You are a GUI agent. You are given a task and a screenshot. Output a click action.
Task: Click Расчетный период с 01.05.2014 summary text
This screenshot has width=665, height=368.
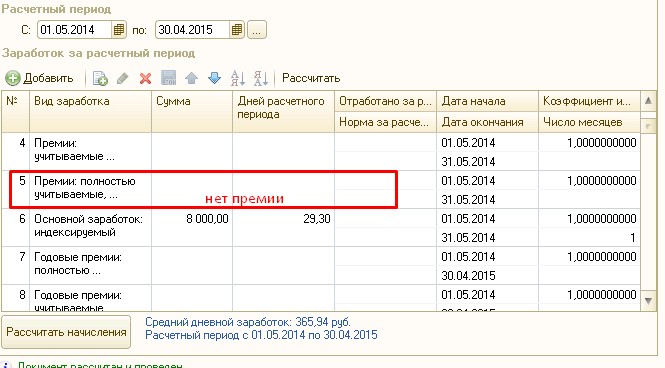[261, 335]
